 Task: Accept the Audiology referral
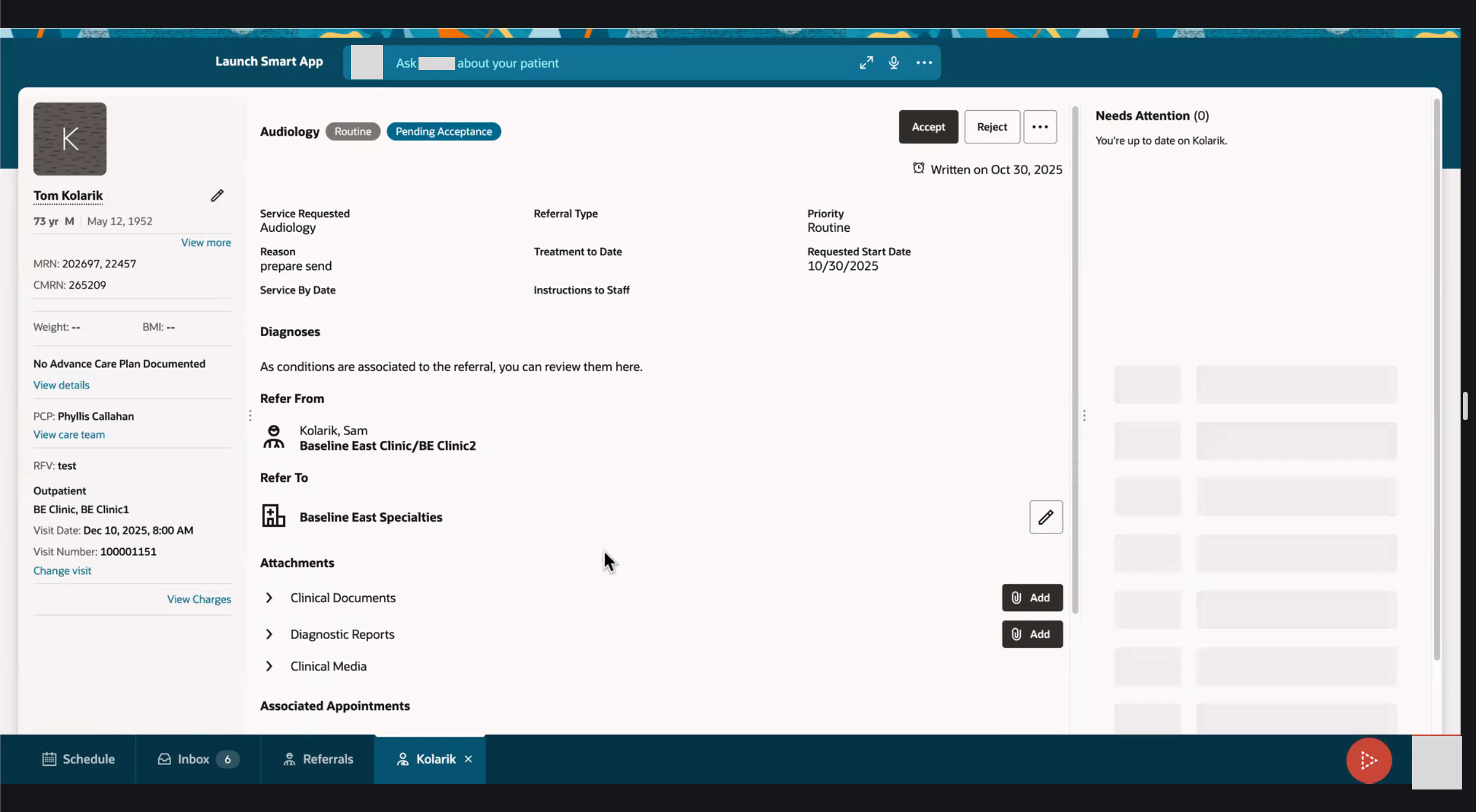click(x=928, y=127)
